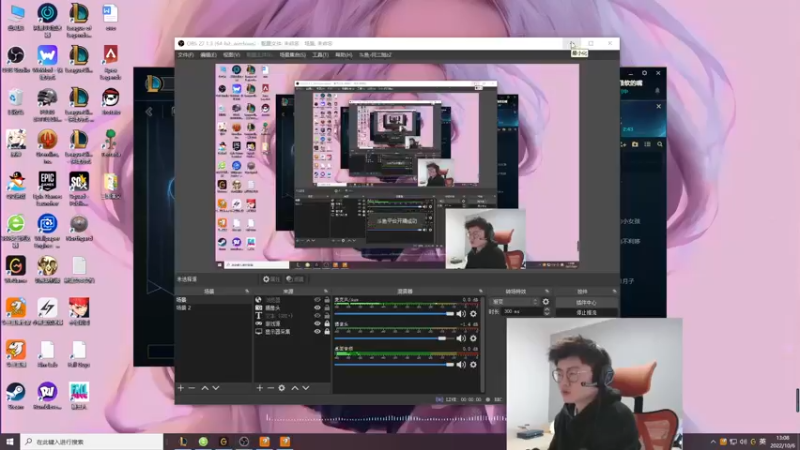Remove the selected scene with the minus icon
Viewport: 800px width, 450px height.
192,388
